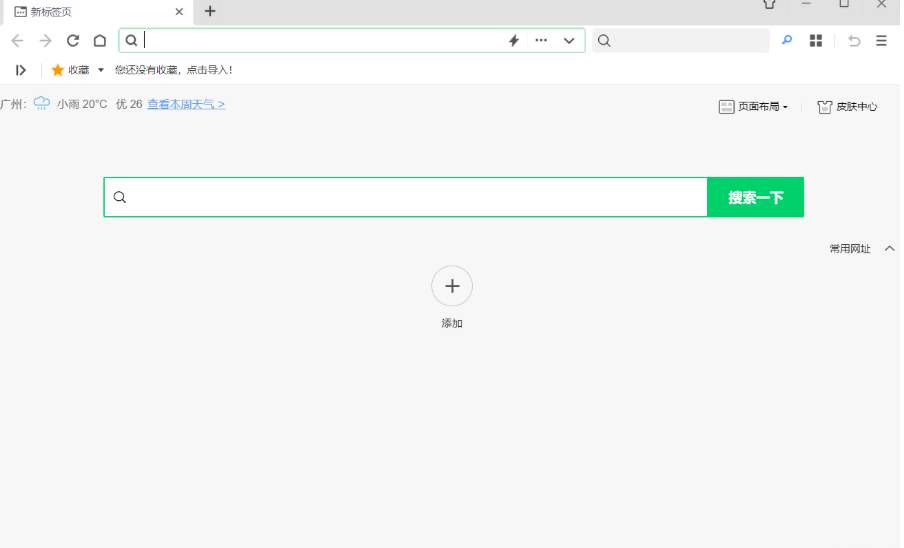Click the lightning speed mode icon
This screenshot has height=548, width=904.
(514, 41)
